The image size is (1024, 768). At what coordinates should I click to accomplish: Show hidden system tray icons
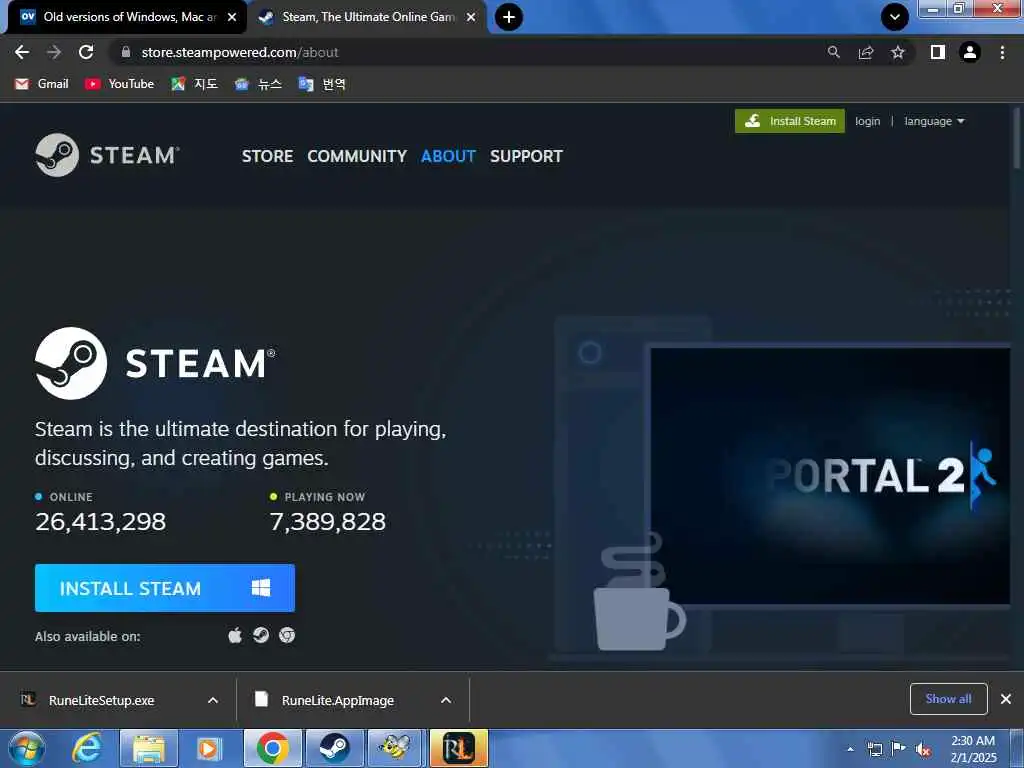click(850, 749)
